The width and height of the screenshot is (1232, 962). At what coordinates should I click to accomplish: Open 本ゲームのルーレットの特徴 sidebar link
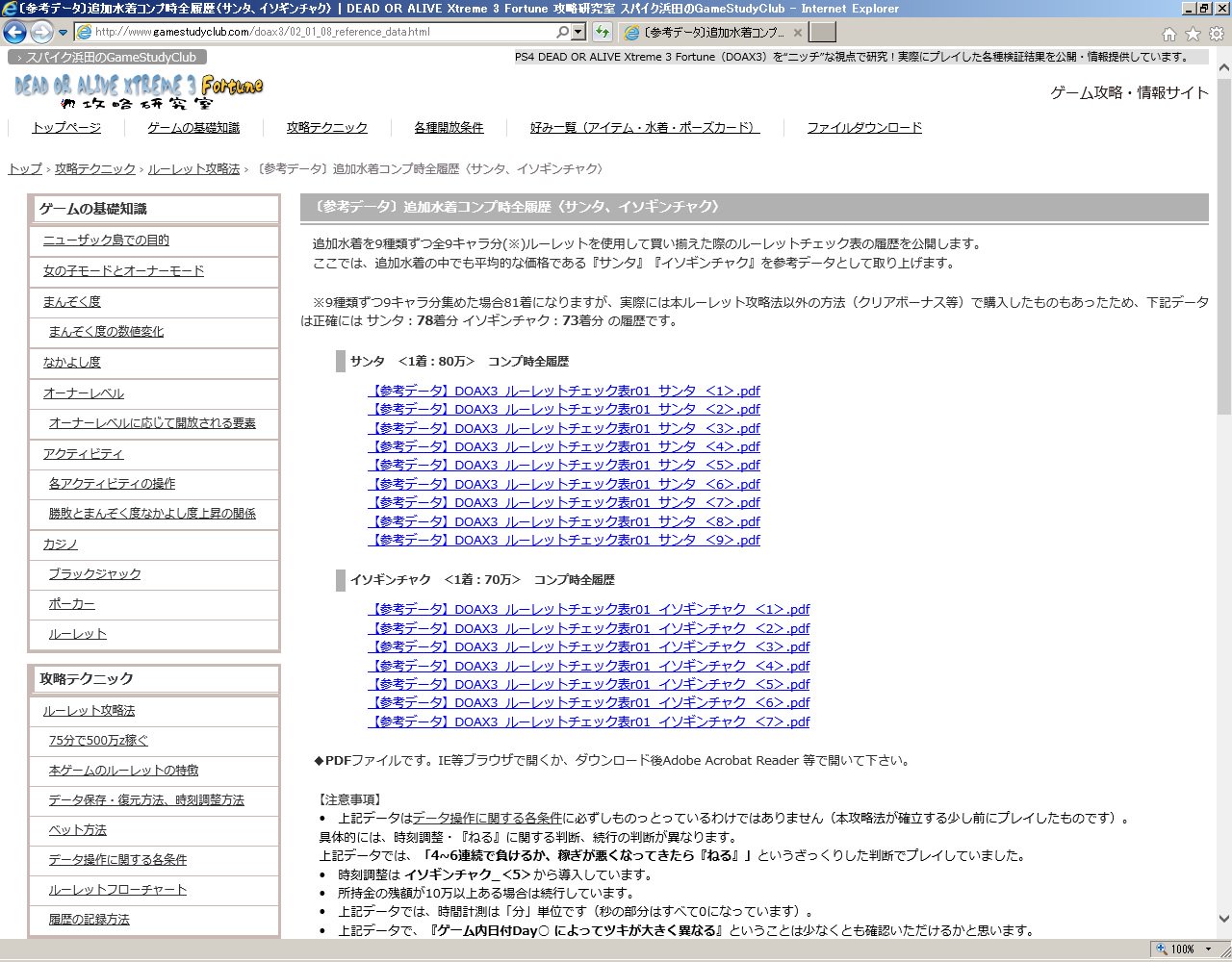(124, 770)
